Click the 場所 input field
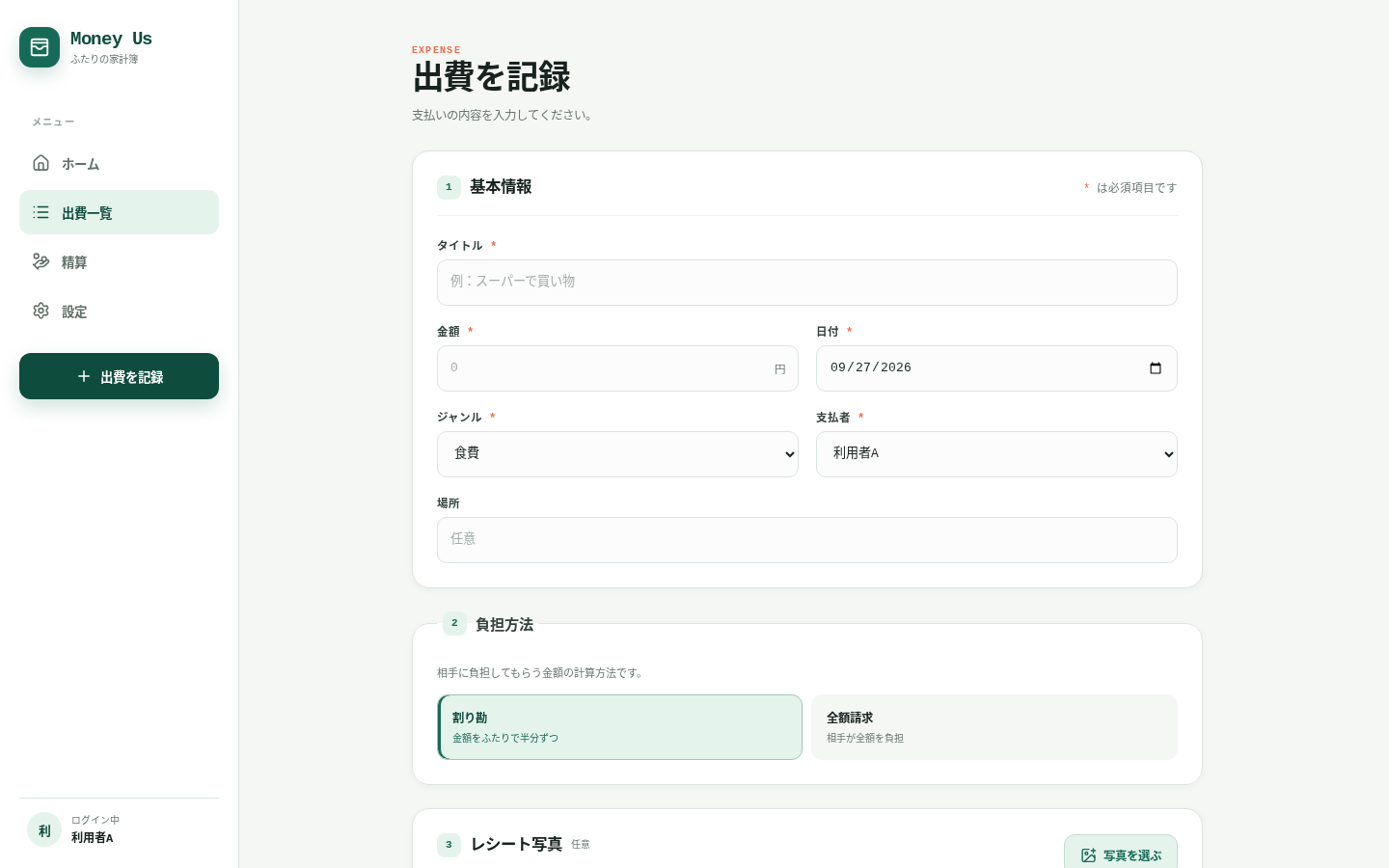The height and width of the screenshot is (868, 1389). (x=806, y=540)
